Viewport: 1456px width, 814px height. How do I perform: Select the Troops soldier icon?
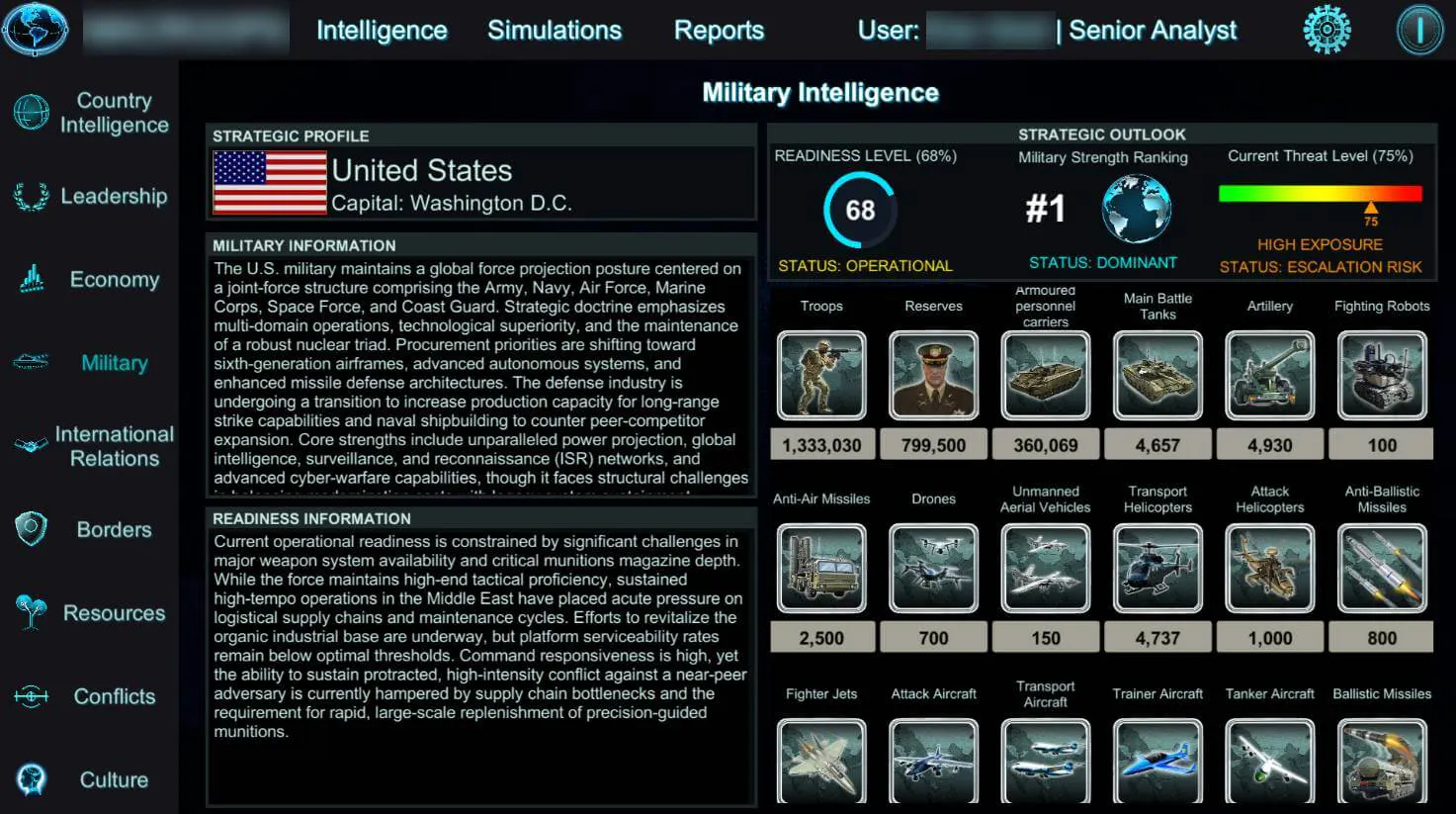(821, 375)
